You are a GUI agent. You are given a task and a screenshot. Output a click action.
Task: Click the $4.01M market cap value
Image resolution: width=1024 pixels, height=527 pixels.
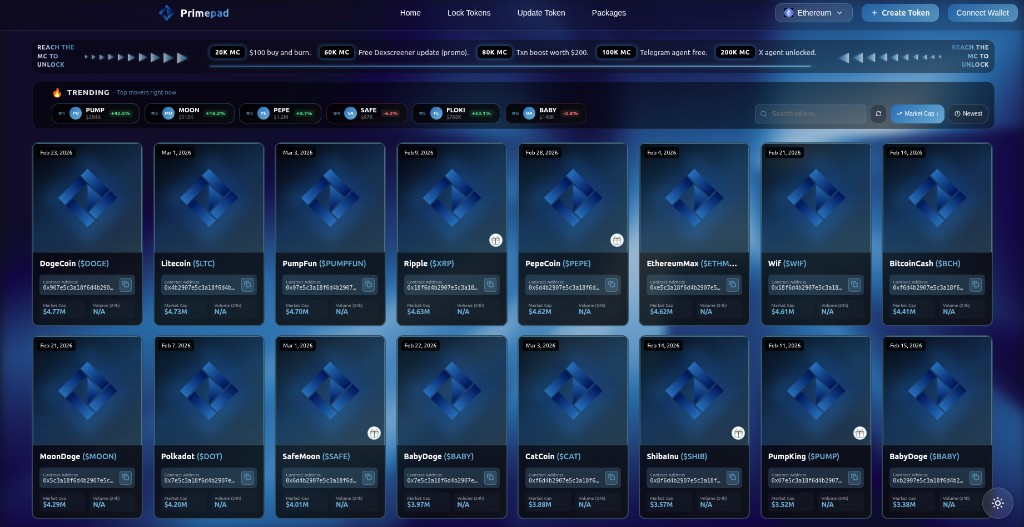pyautogui.click(x=296, y=505)
